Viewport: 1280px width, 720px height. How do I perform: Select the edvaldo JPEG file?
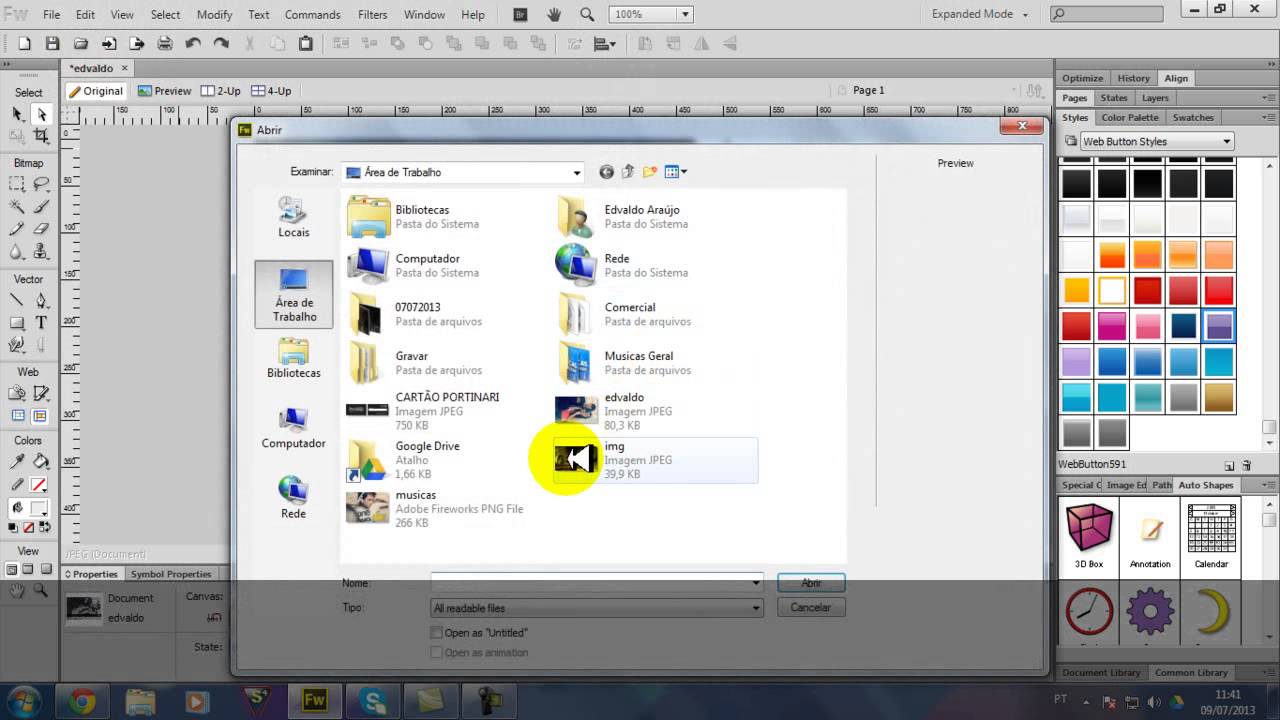(655, 411)
